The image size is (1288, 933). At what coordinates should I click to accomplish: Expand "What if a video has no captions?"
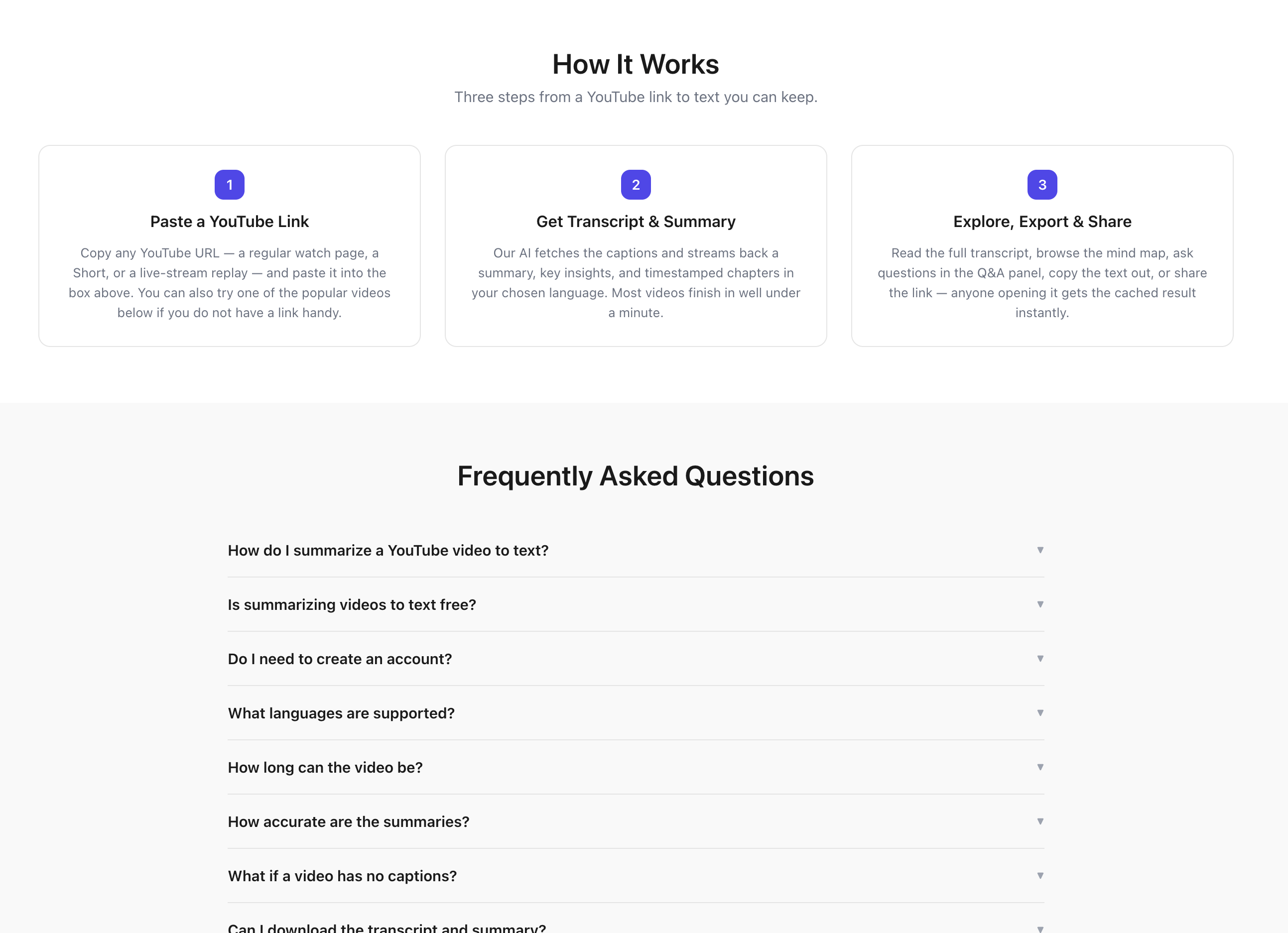tap(636, 876)
